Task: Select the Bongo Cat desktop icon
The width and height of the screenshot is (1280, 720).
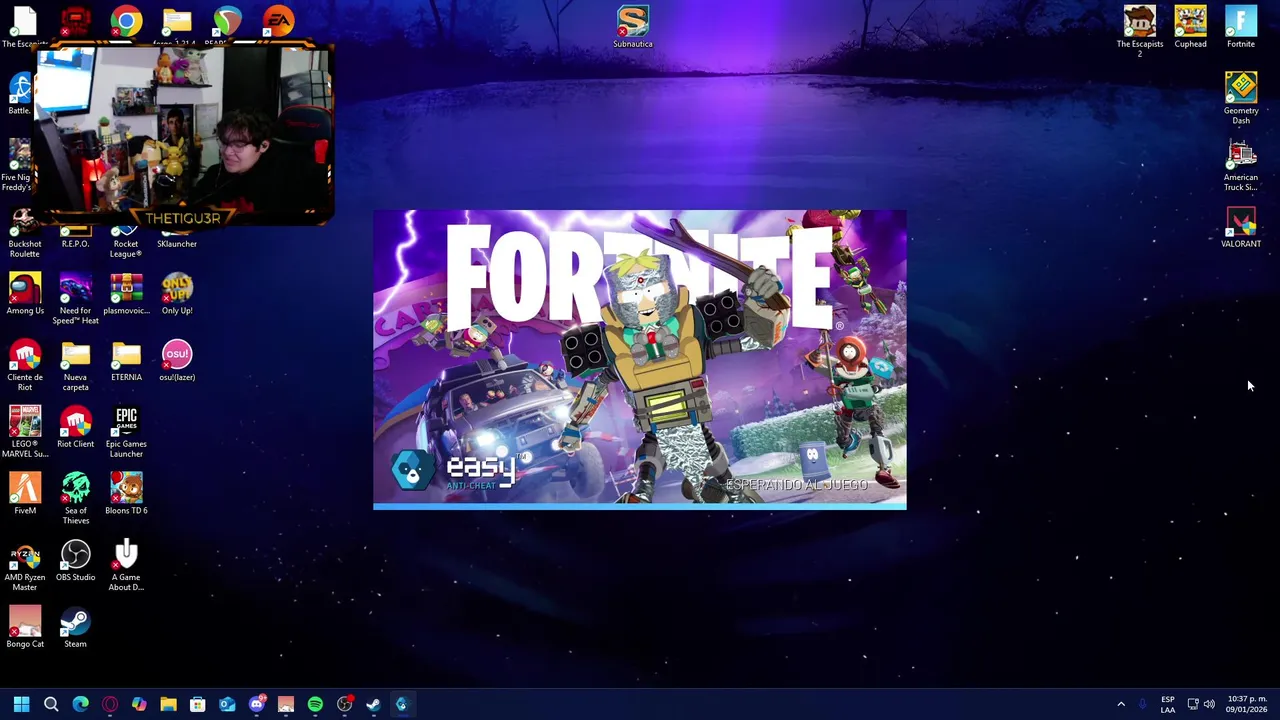Action: tap(25, 628)
